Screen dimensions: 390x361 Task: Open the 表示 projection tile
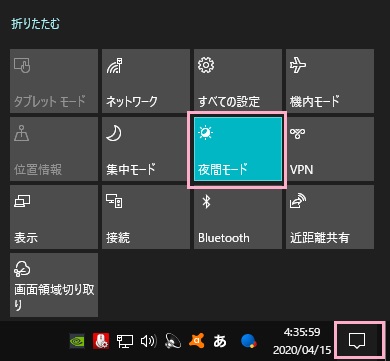coord(54,217)
